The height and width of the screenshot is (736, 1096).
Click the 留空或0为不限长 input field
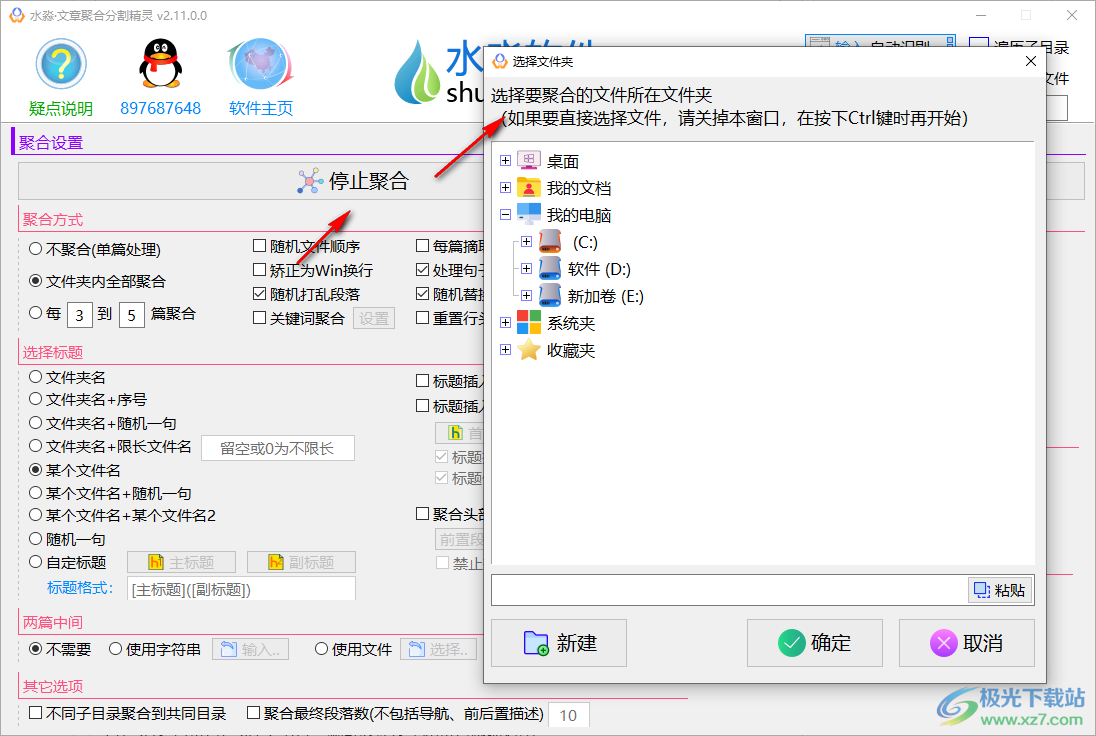pyautogui.click(x=277, y=448)
